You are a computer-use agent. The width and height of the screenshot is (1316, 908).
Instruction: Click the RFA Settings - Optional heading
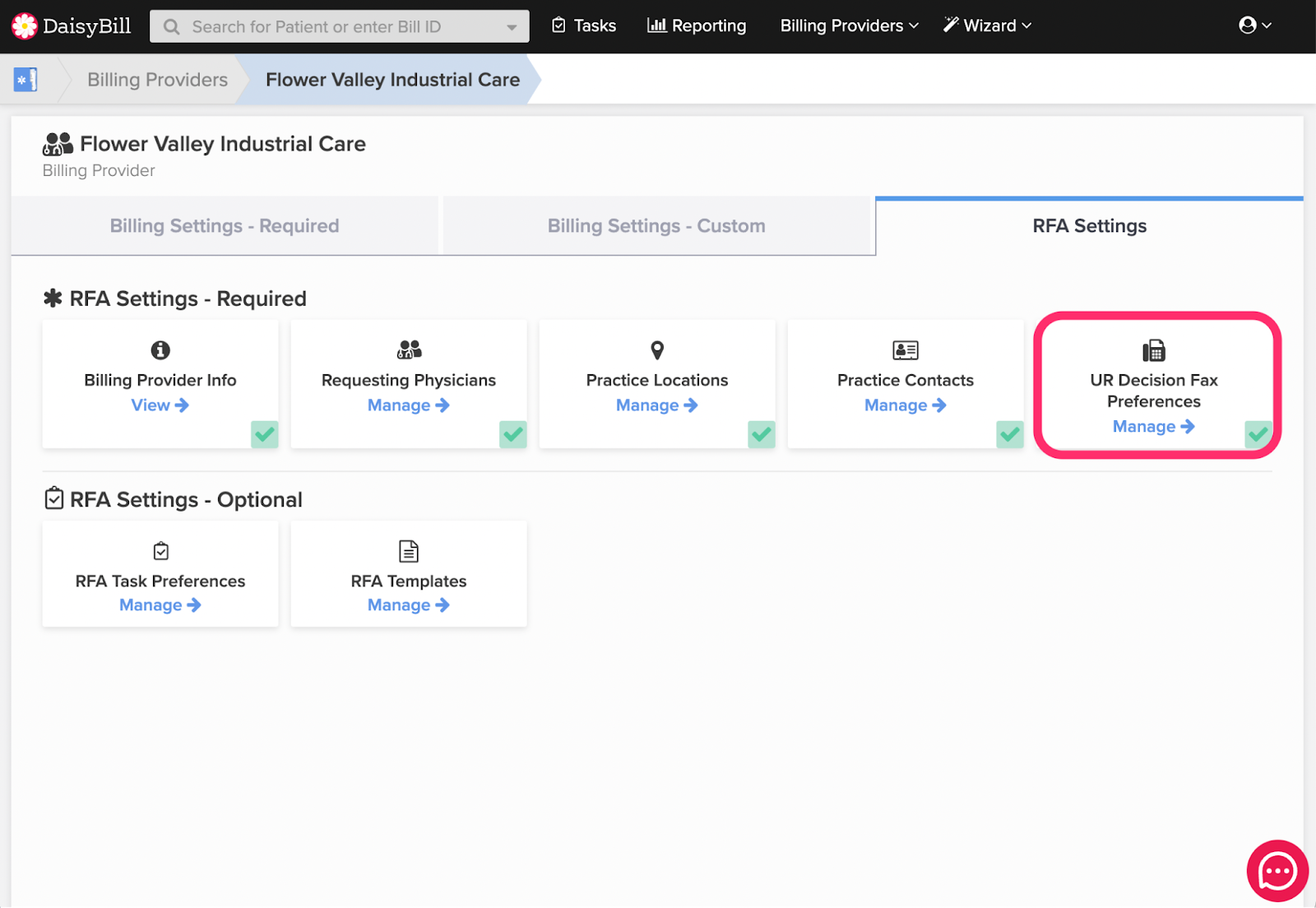186,499
